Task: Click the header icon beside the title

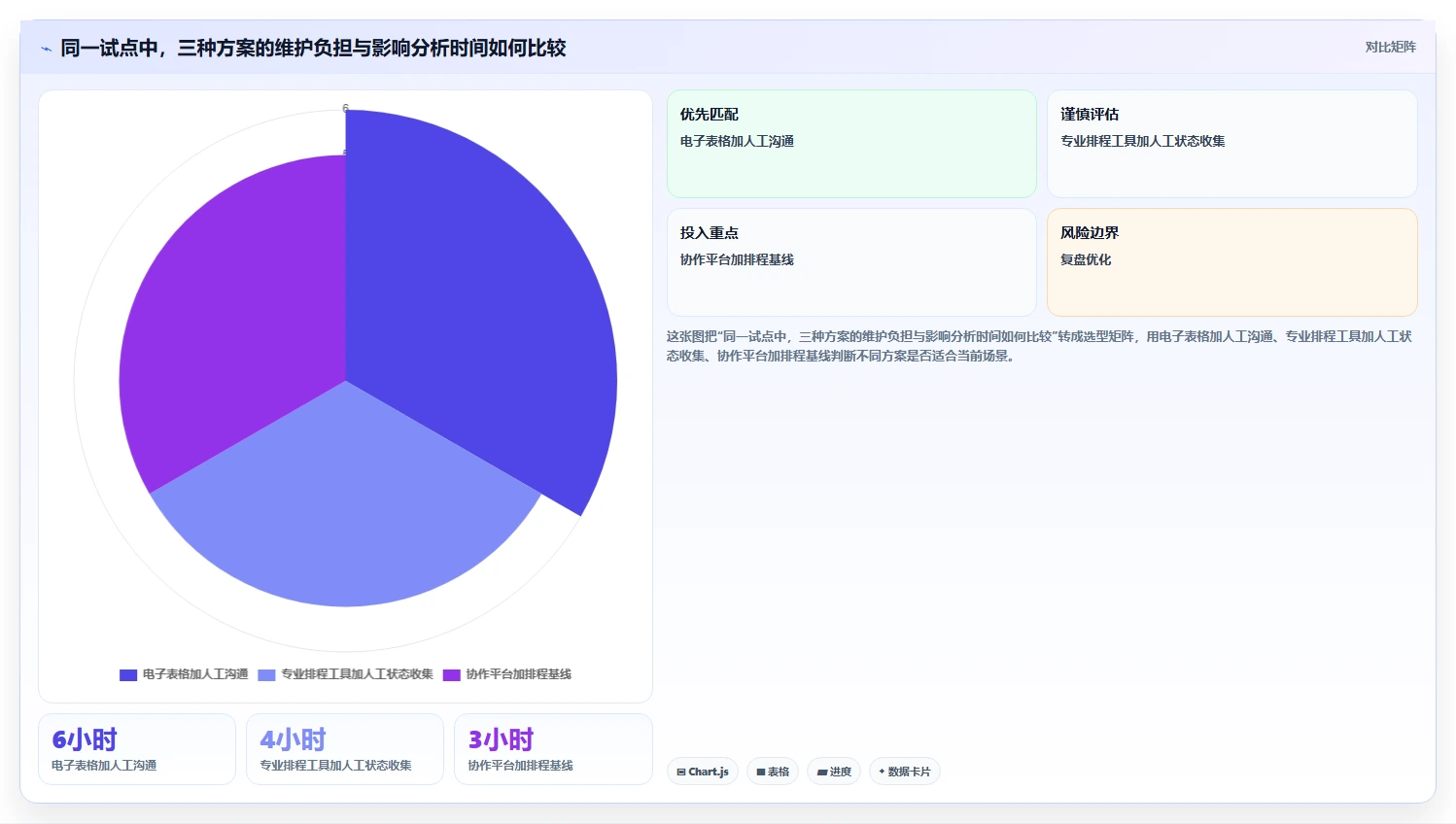Action: tap(46, 49)
